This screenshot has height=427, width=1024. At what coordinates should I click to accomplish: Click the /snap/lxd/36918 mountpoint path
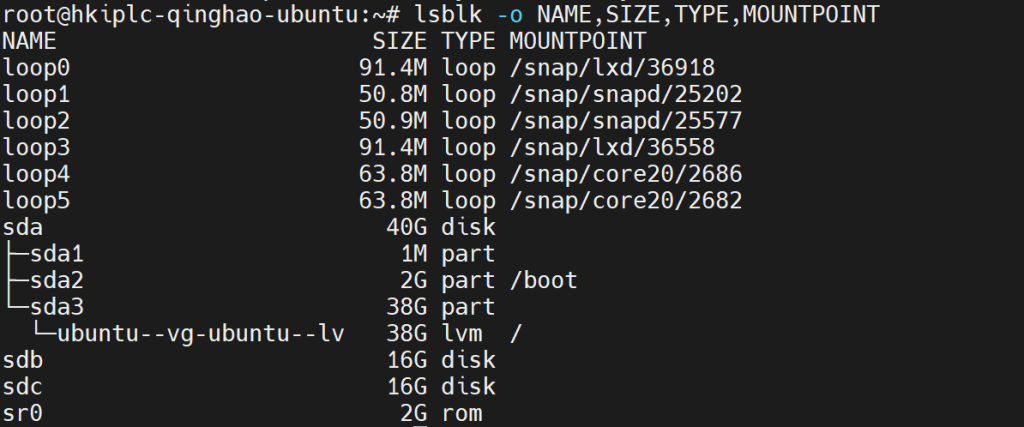pyautogui.click(x=611, y=68)
